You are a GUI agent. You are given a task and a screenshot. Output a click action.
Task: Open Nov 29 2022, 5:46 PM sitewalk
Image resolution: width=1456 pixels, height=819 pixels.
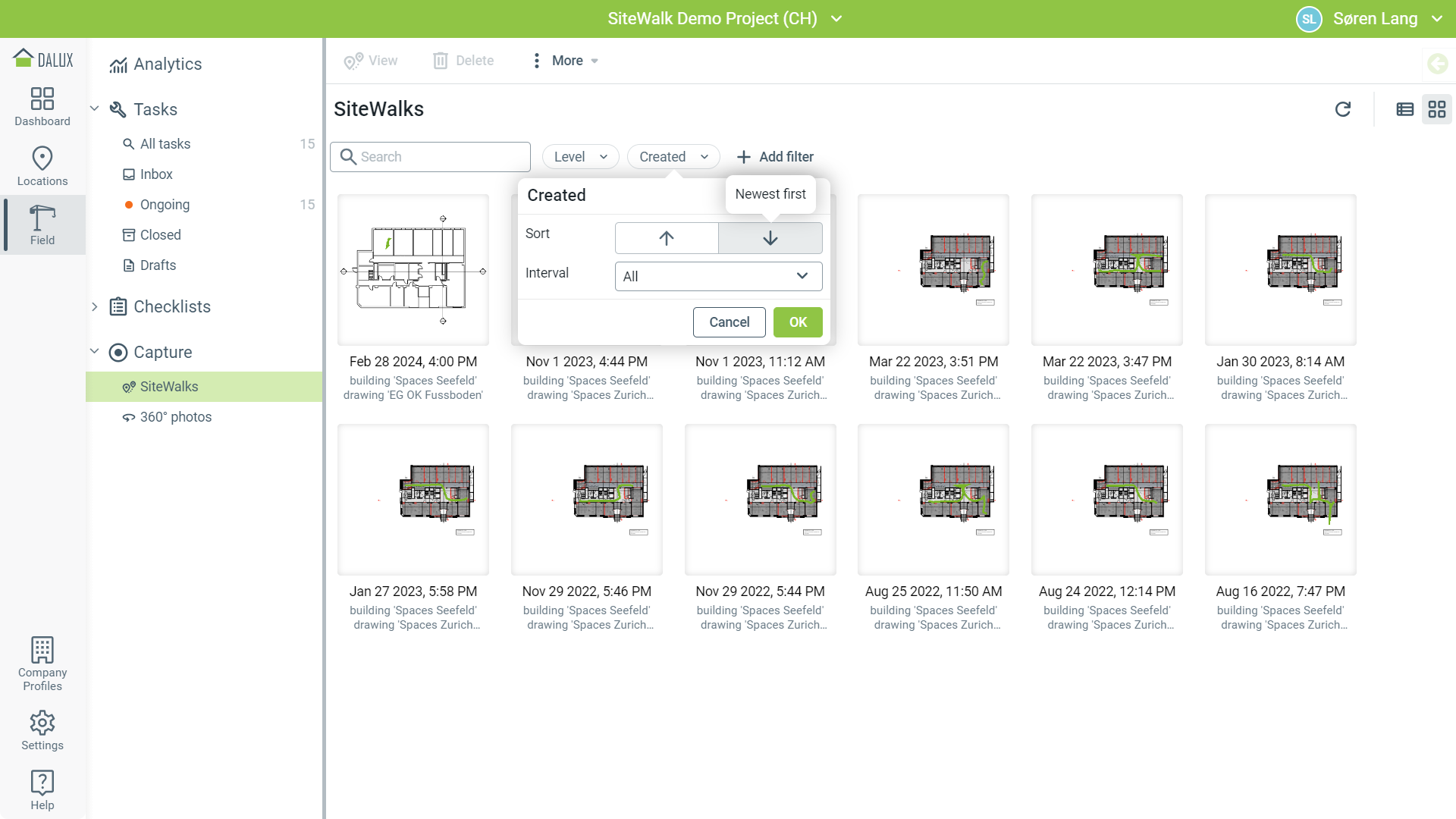(x=587, y=500)
